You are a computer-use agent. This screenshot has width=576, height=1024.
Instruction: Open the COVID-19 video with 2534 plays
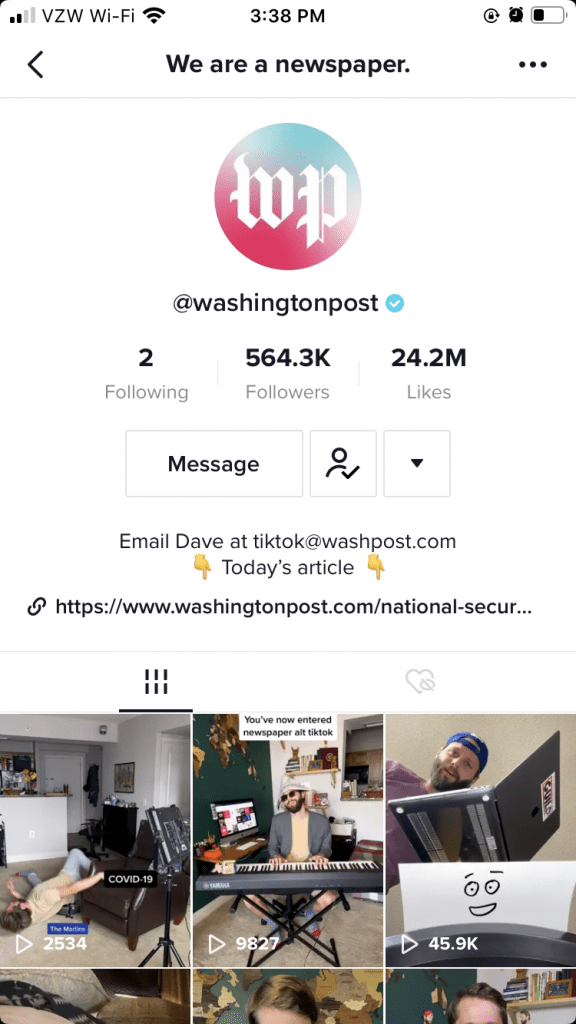click(95, 840)
